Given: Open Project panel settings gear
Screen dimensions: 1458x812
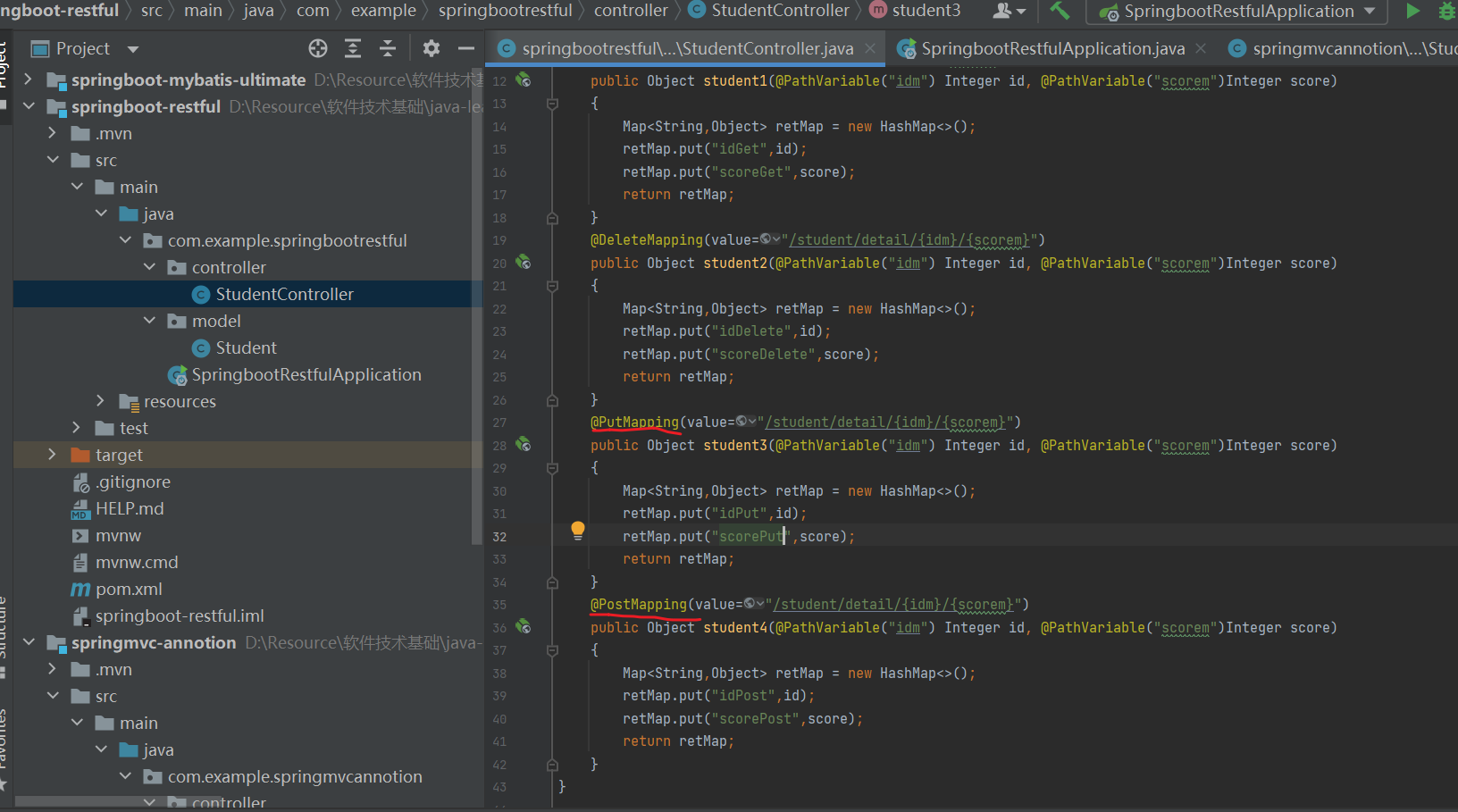Looking at the screenshot, I should coord(432,48).
